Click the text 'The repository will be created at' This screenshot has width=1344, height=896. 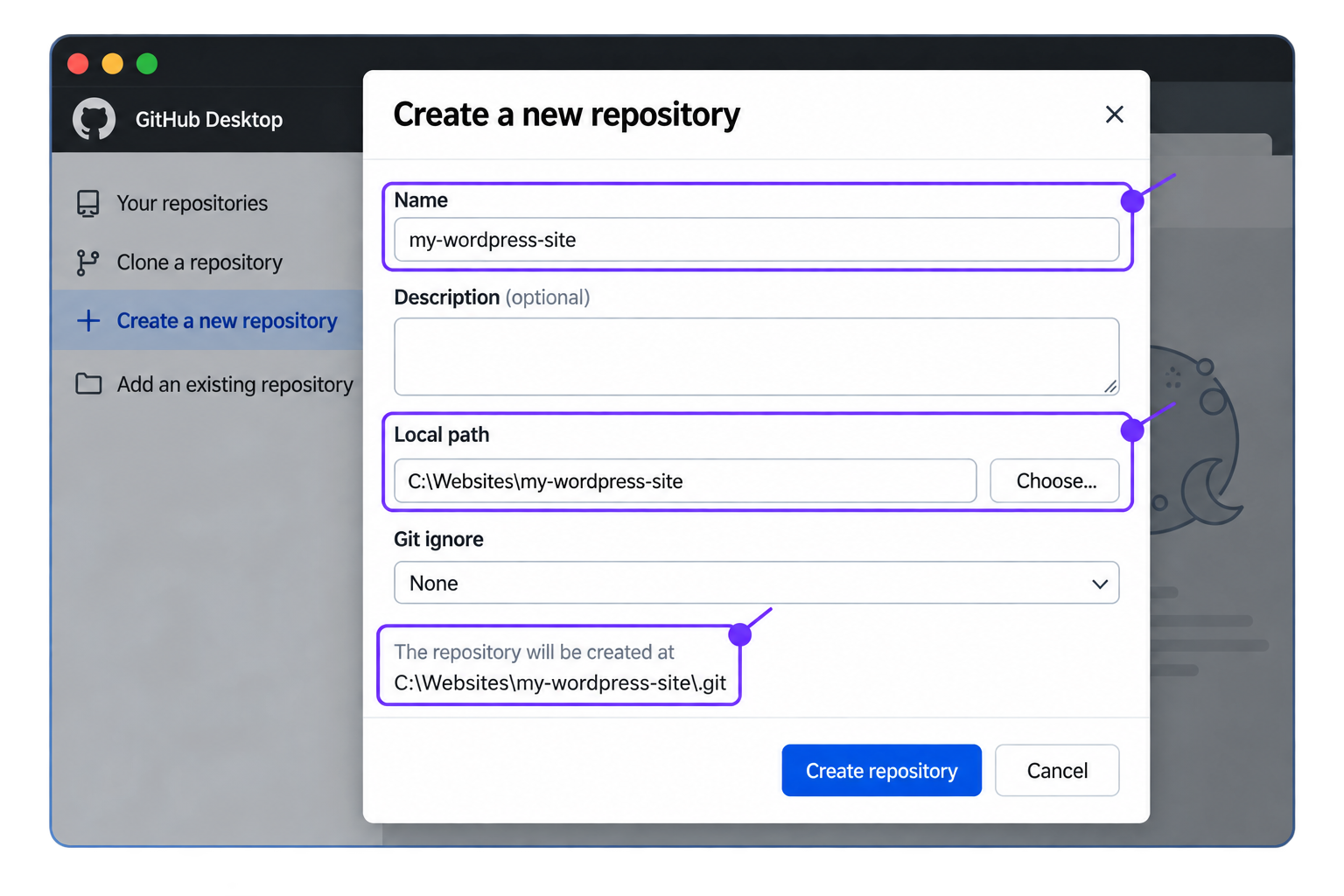[x=534, y=652]
